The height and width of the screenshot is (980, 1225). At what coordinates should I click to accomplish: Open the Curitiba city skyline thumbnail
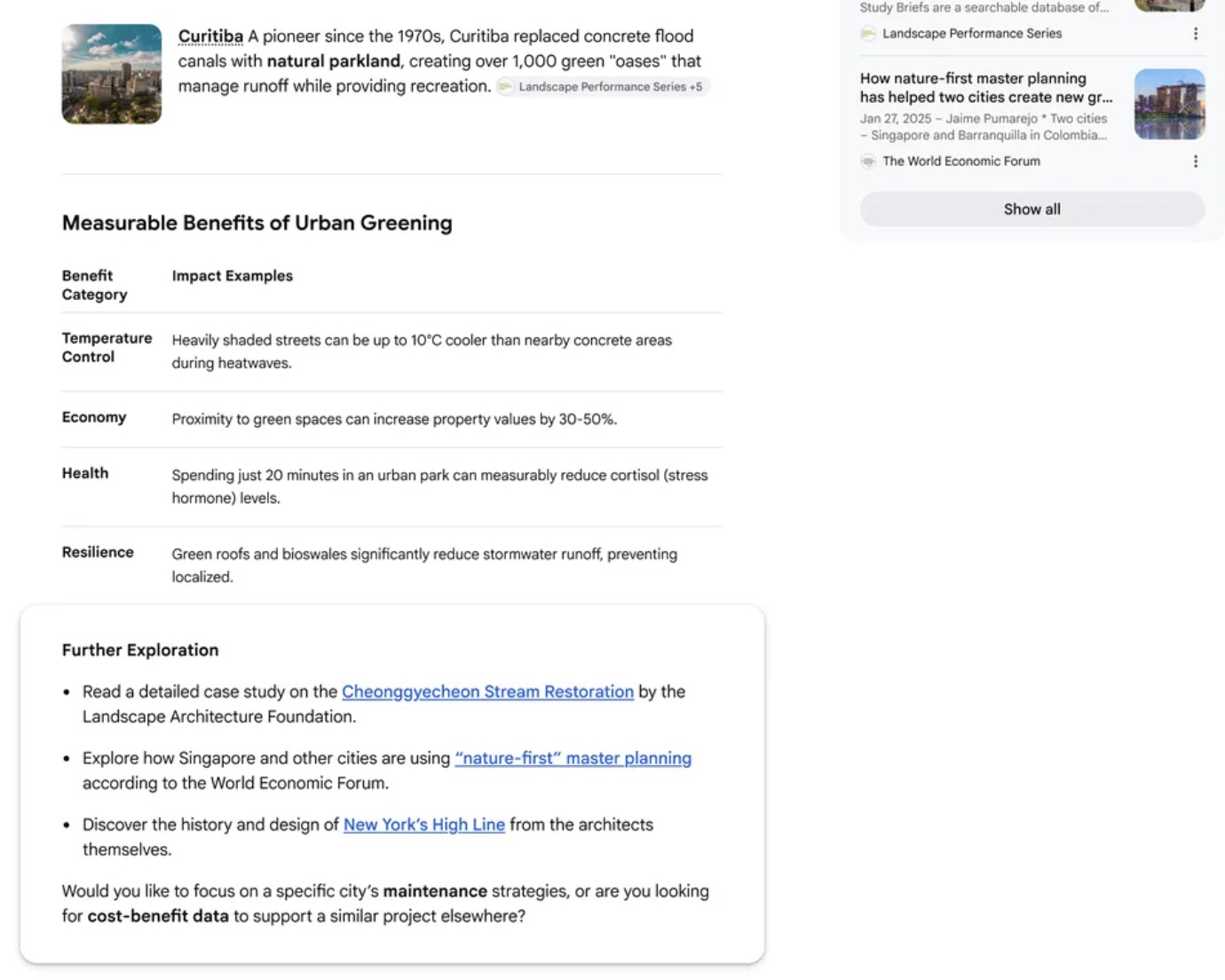(112, 74)
